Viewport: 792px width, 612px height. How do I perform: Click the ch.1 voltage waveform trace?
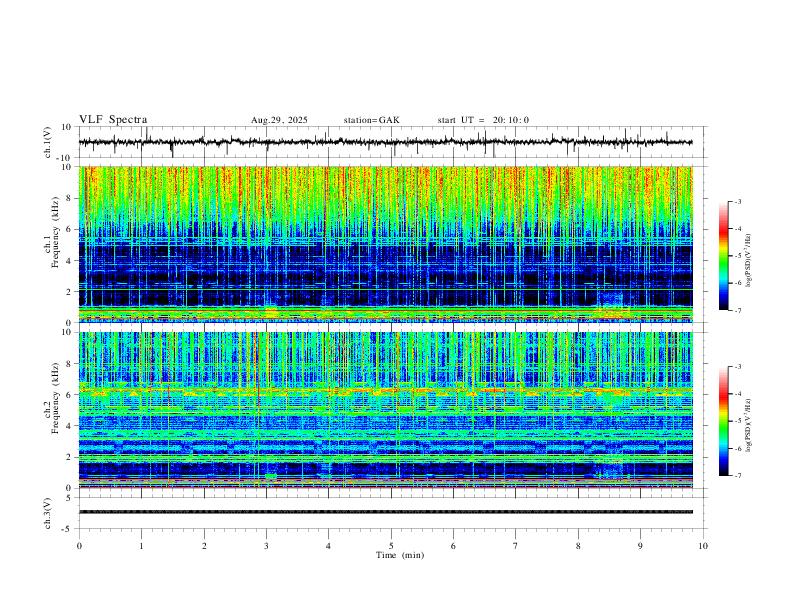tap(385, 142)
